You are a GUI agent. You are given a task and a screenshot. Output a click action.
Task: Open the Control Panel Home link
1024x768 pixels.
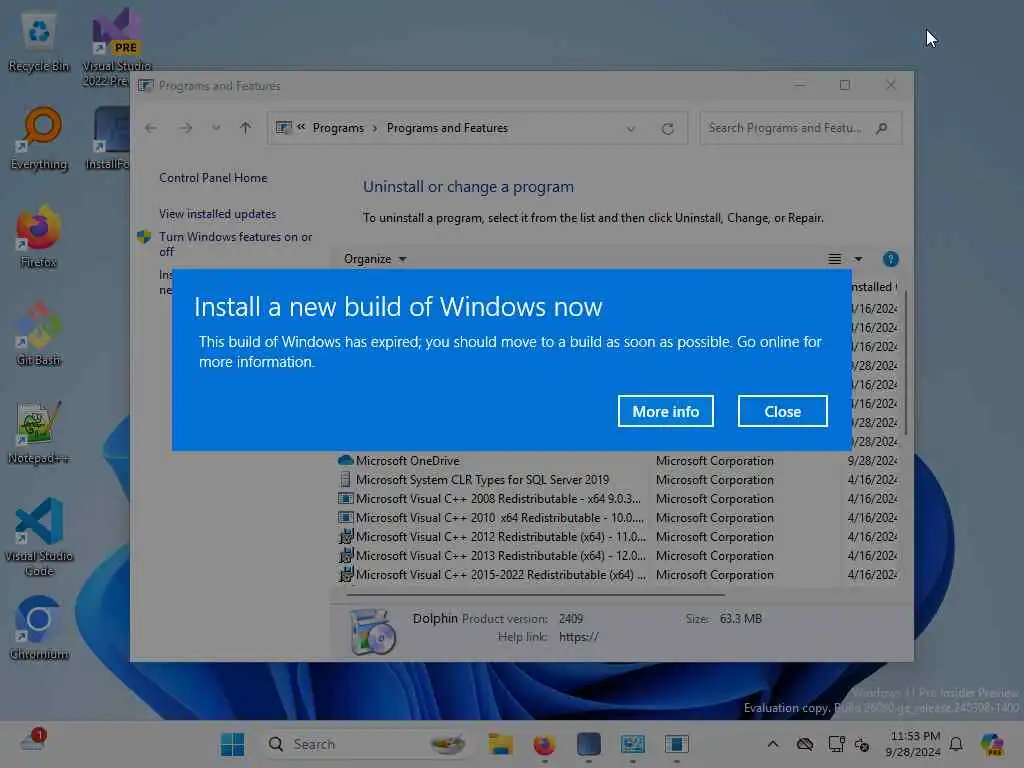tap(213, 178)
